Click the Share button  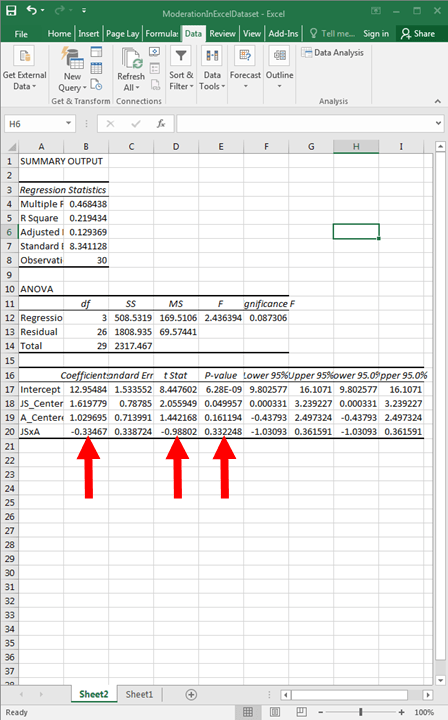point(418,34)
